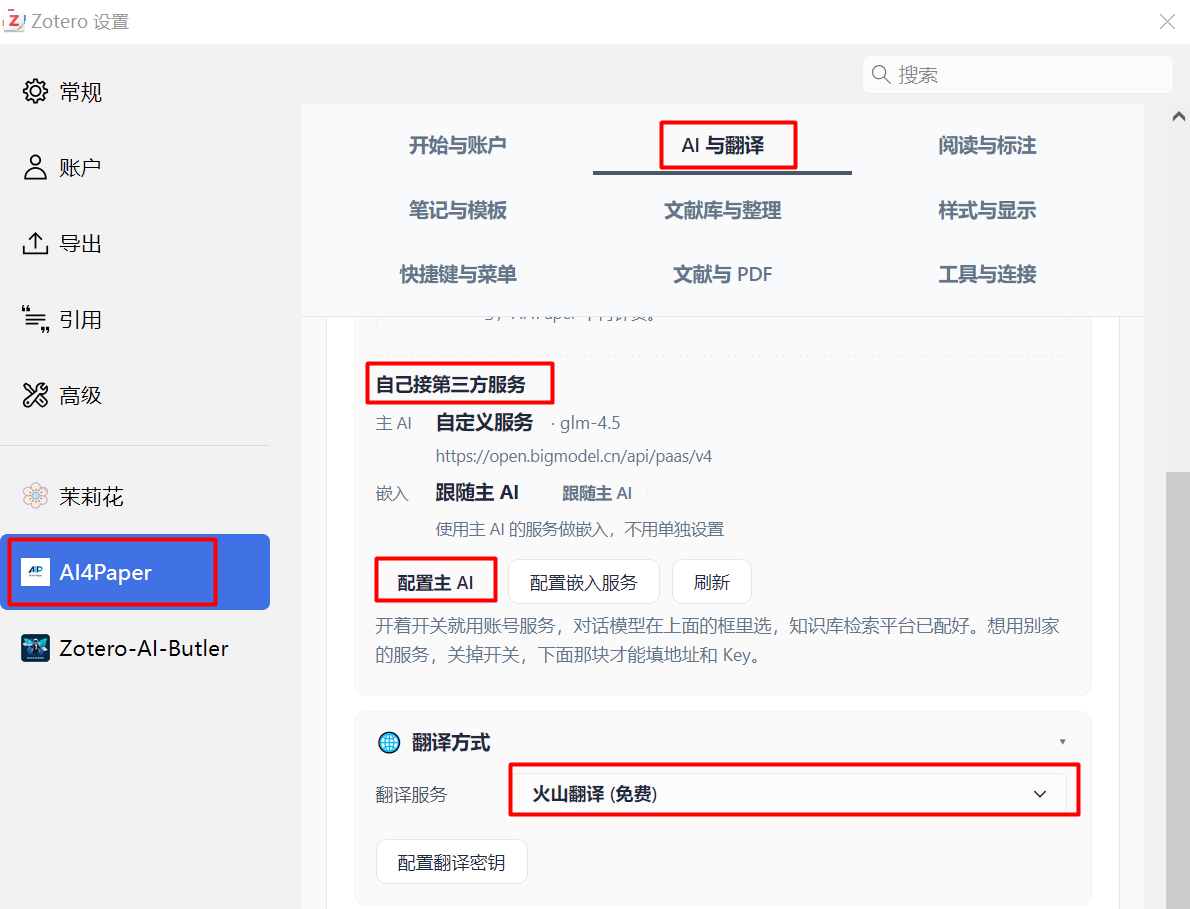This screenshot has width=1190, height=909.
Task: Switch to the 文献库与整理 tab
Action: coord(722,210)
